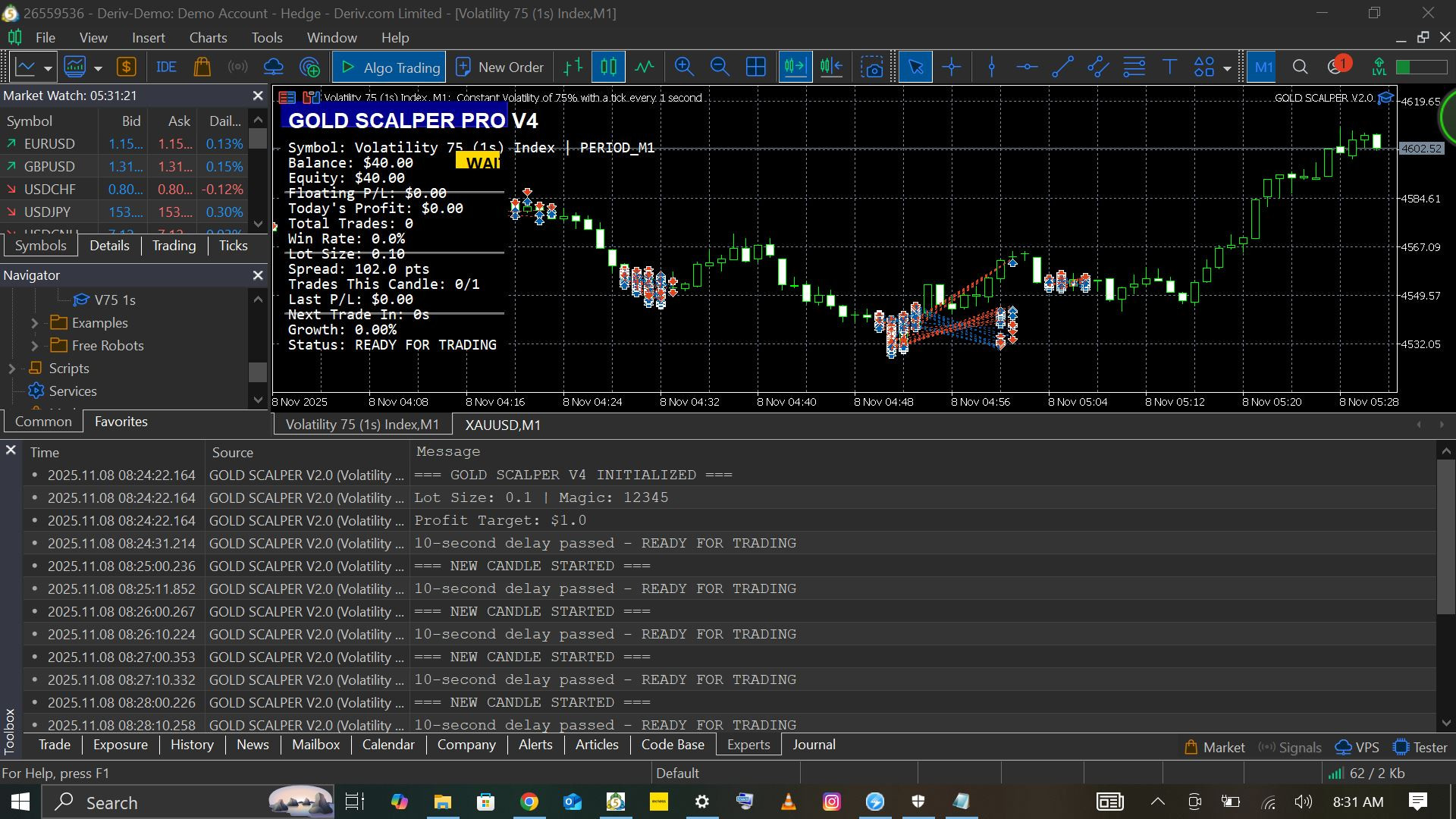This screenshot has height=819, width=1456.
Task: Expand the Examples folder in Navigator
Action: click(x=34, y=323)
